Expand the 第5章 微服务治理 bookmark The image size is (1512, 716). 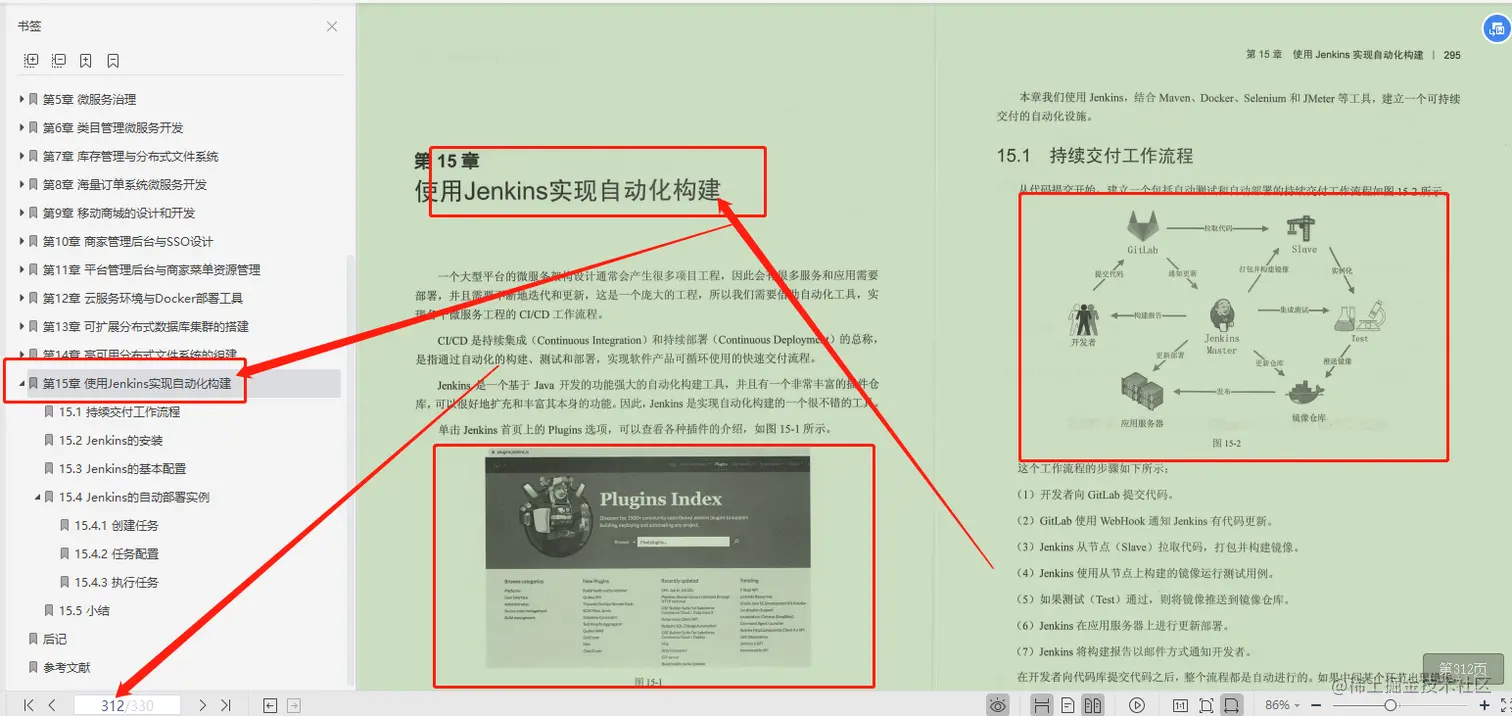point(22,99)
